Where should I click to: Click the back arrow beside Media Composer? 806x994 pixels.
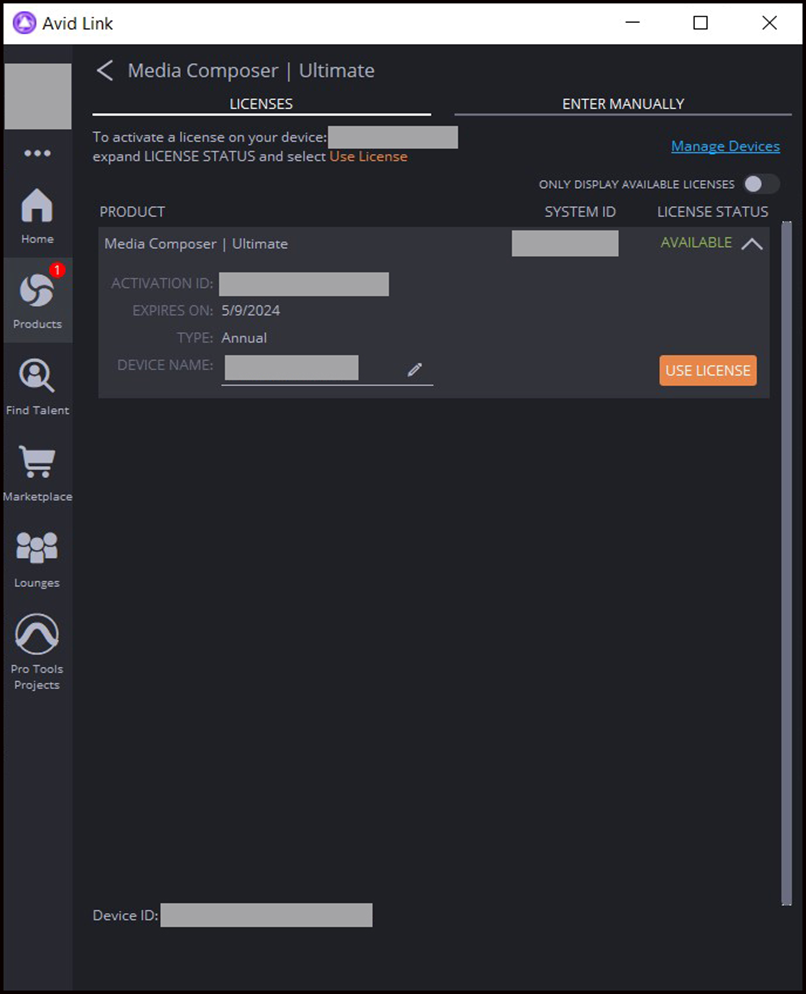pyautogui.click(x=105, y=70)
